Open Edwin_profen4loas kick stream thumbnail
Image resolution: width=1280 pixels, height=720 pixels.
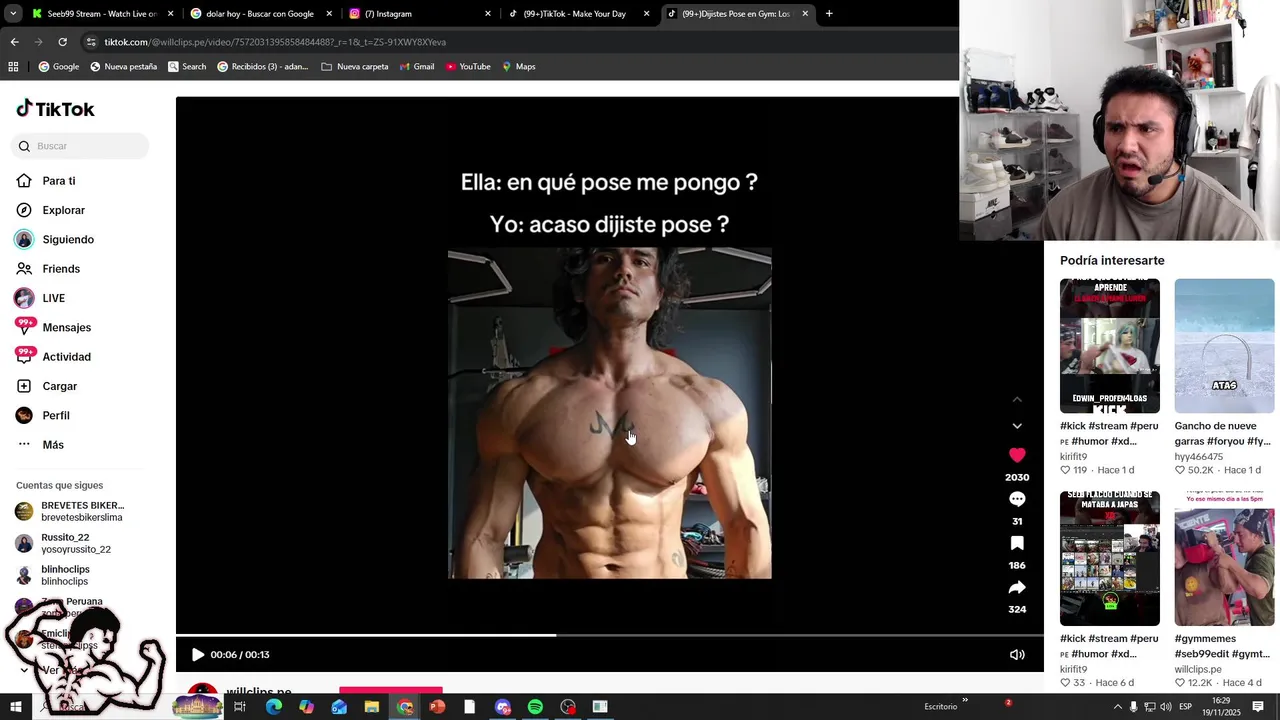(1110, 346)
